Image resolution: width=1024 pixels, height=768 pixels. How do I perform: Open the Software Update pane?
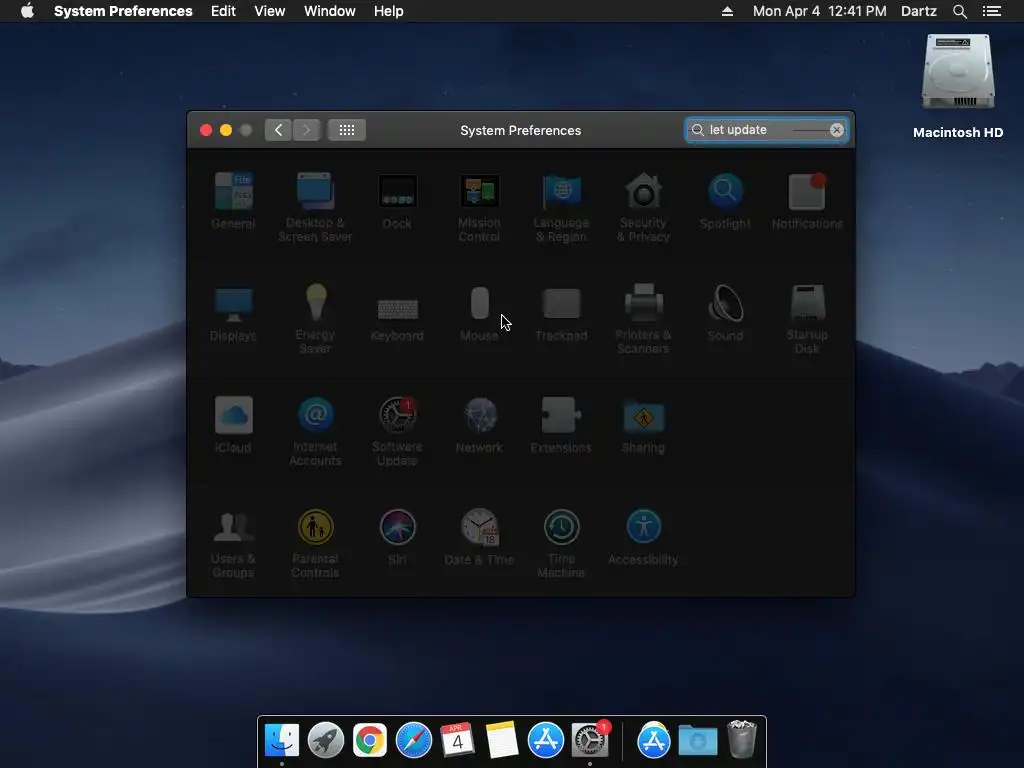(x=397, y=432)
